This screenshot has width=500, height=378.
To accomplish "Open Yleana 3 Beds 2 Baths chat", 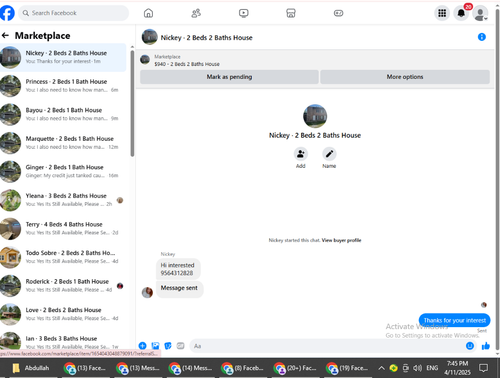I will tap(63, 200).
